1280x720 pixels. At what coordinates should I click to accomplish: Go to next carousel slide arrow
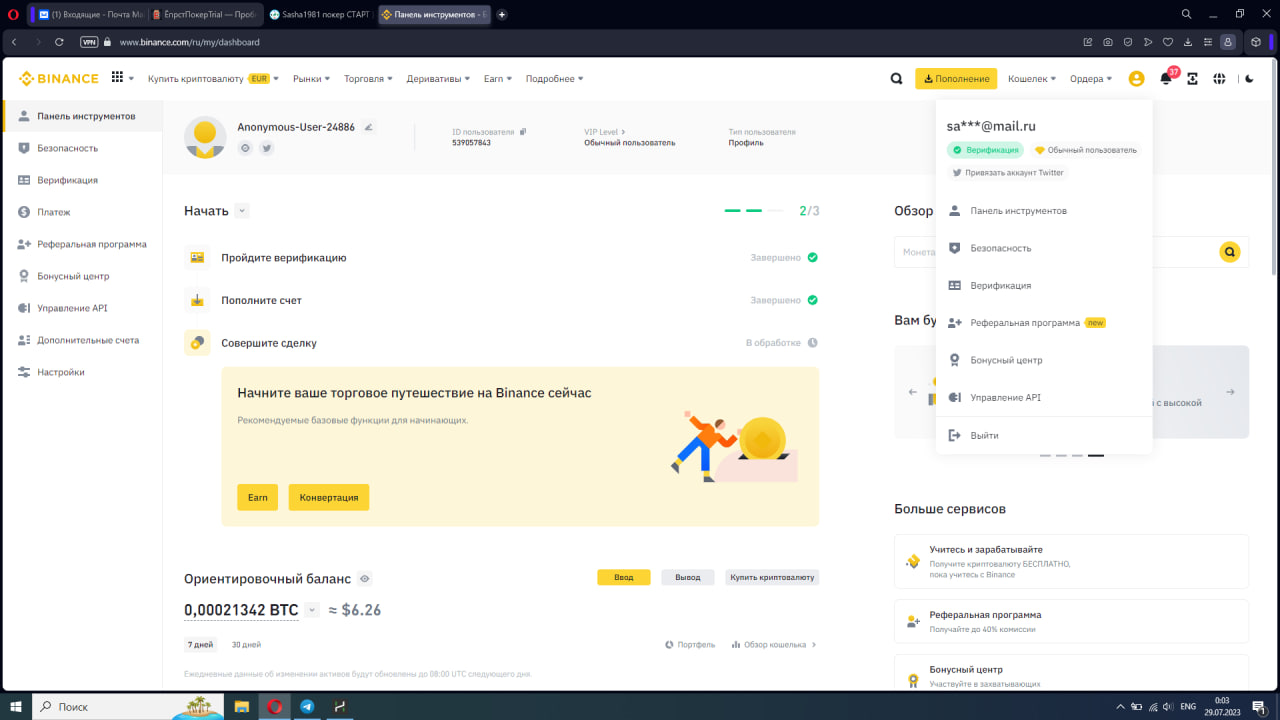coord(1230,392)
